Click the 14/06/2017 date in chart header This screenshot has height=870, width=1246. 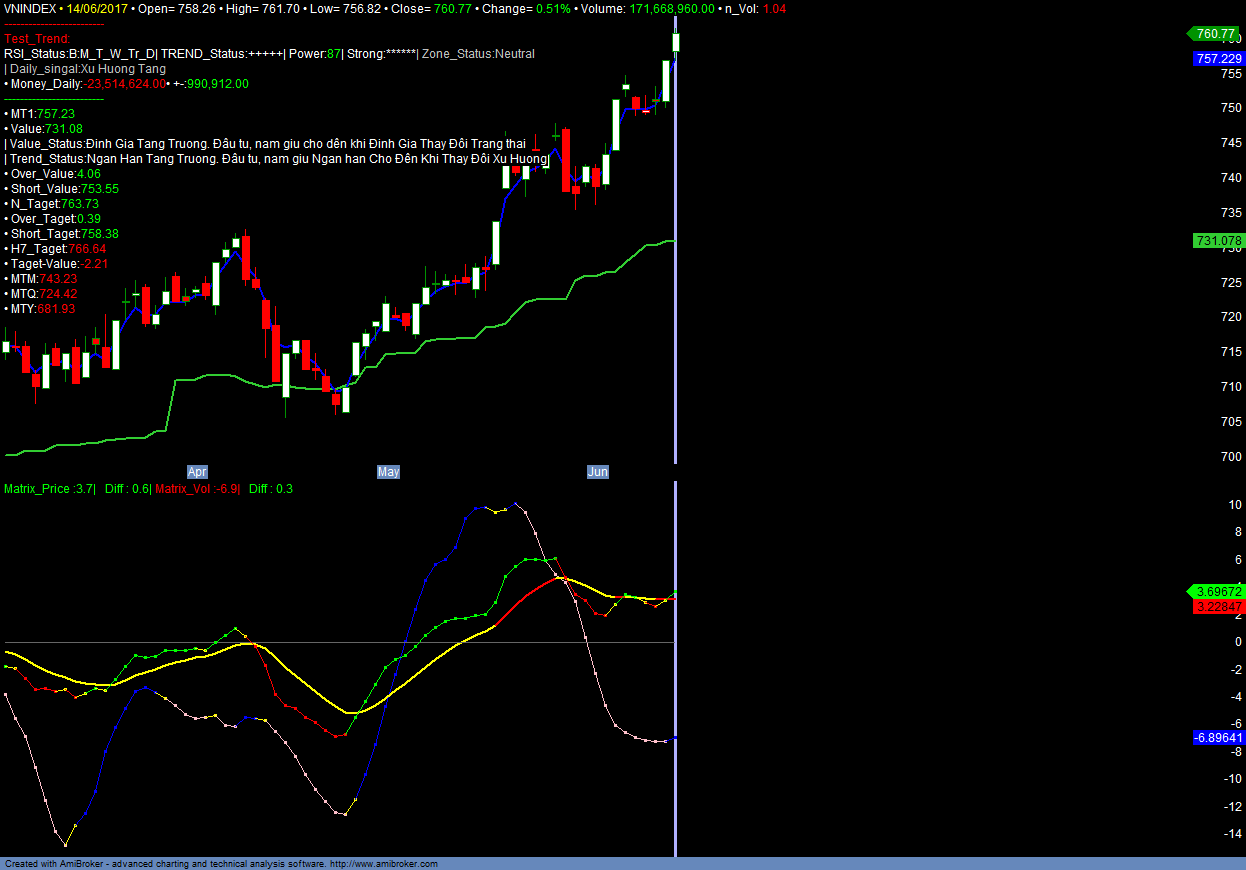(97, 8)
